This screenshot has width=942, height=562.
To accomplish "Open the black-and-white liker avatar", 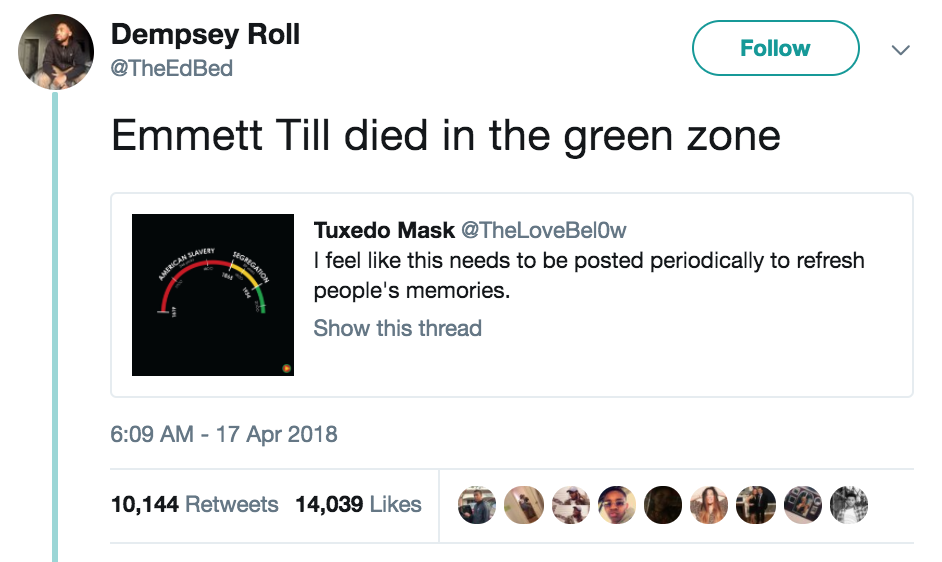I will (x=849, y=506).
